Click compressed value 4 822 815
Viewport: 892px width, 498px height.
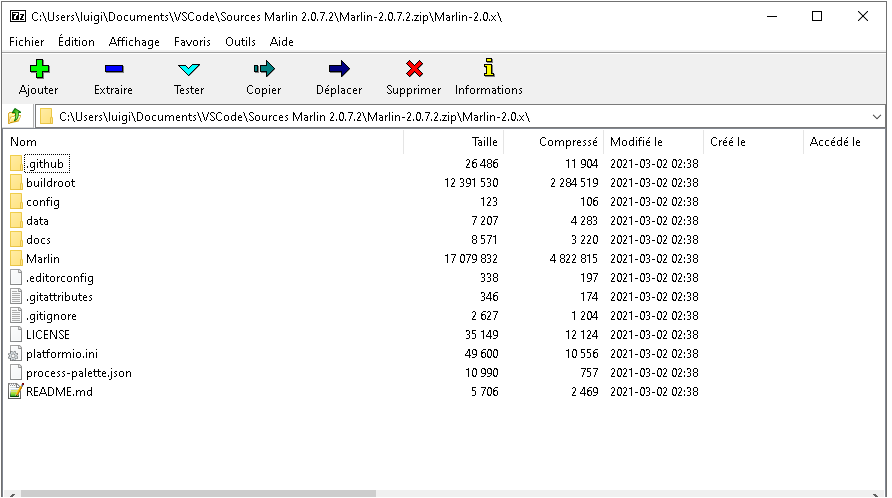coord(574,259)
